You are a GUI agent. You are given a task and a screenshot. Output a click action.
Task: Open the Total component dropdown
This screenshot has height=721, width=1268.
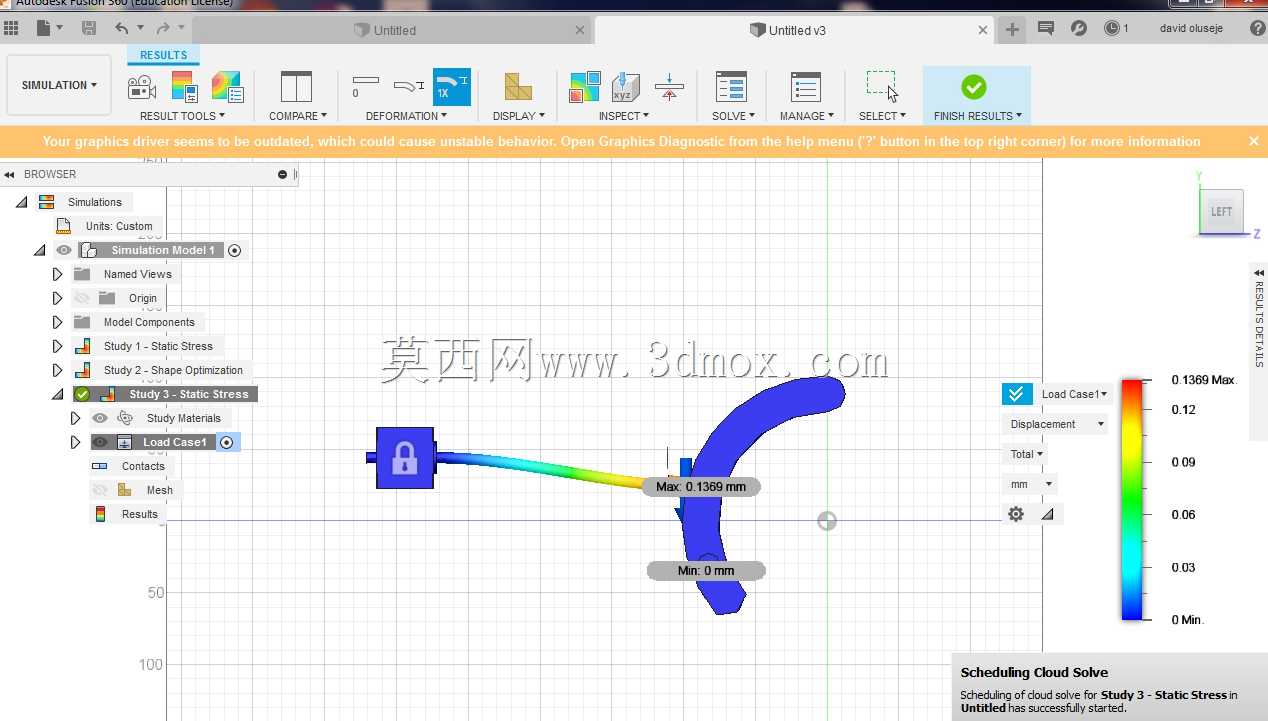tap(1025, 454)
